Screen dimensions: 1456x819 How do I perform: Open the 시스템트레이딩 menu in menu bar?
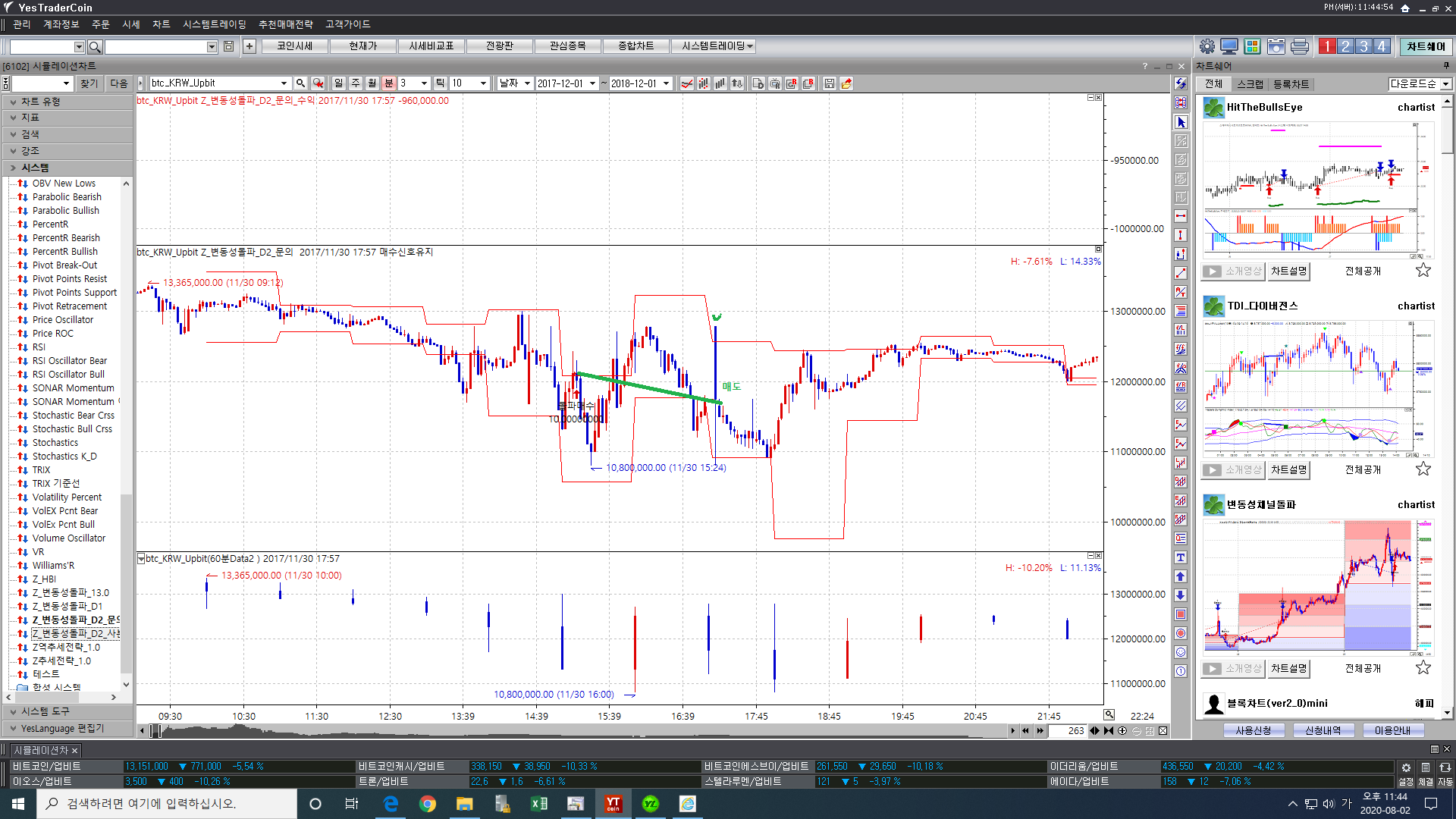pyautogui.click(x=214, y=24)
